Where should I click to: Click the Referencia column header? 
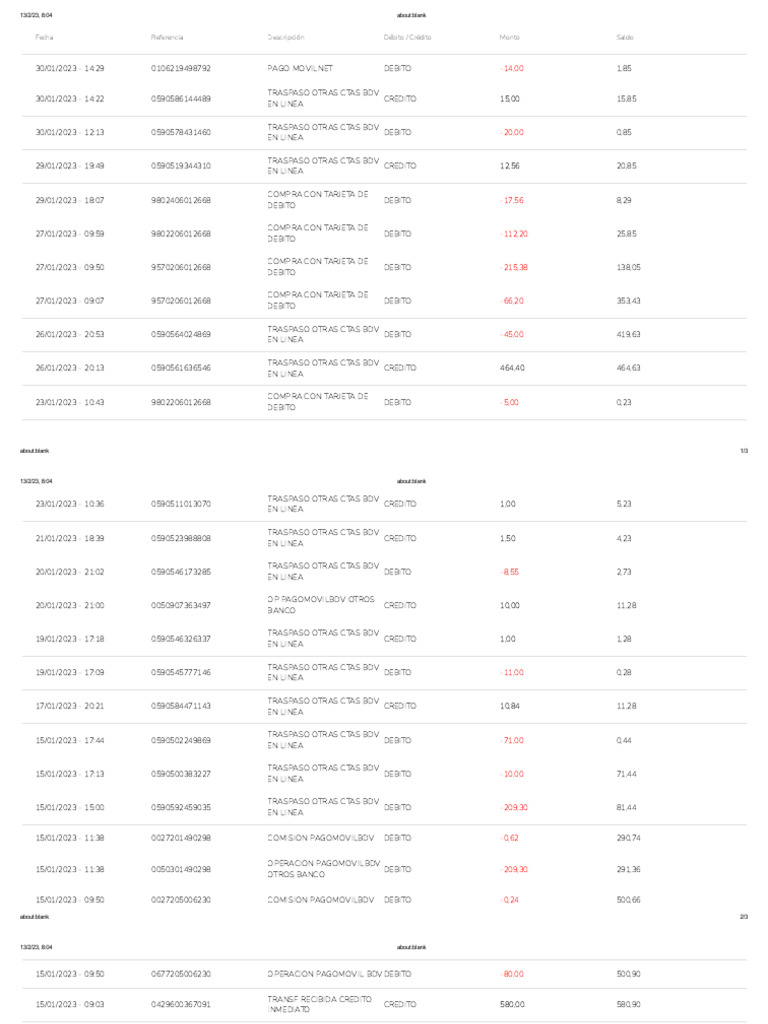click(167, 37)
